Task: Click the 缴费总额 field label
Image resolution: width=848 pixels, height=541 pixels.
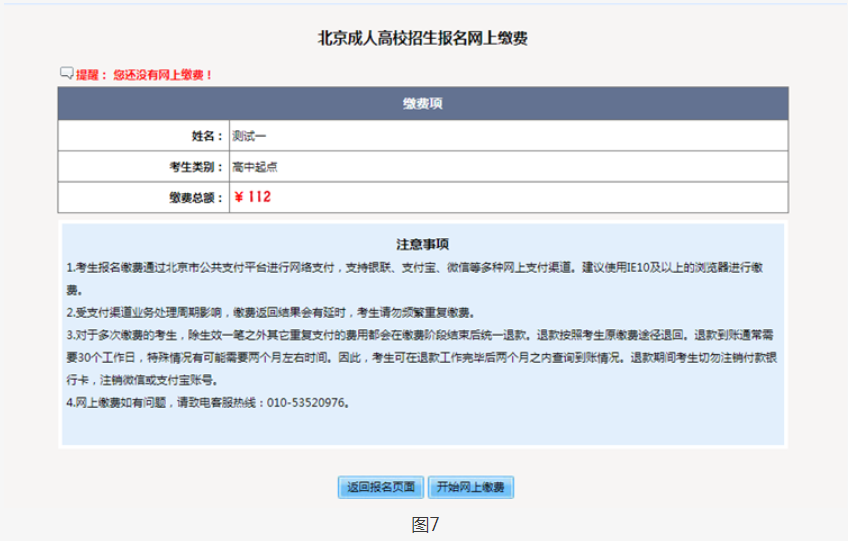Action: click(x=196, y=197)
